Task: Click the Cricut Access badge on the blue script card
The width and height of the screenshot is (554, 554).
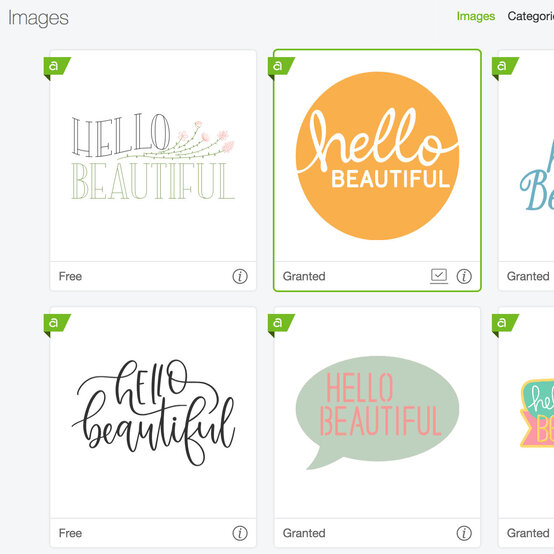Action: (505, 68)
